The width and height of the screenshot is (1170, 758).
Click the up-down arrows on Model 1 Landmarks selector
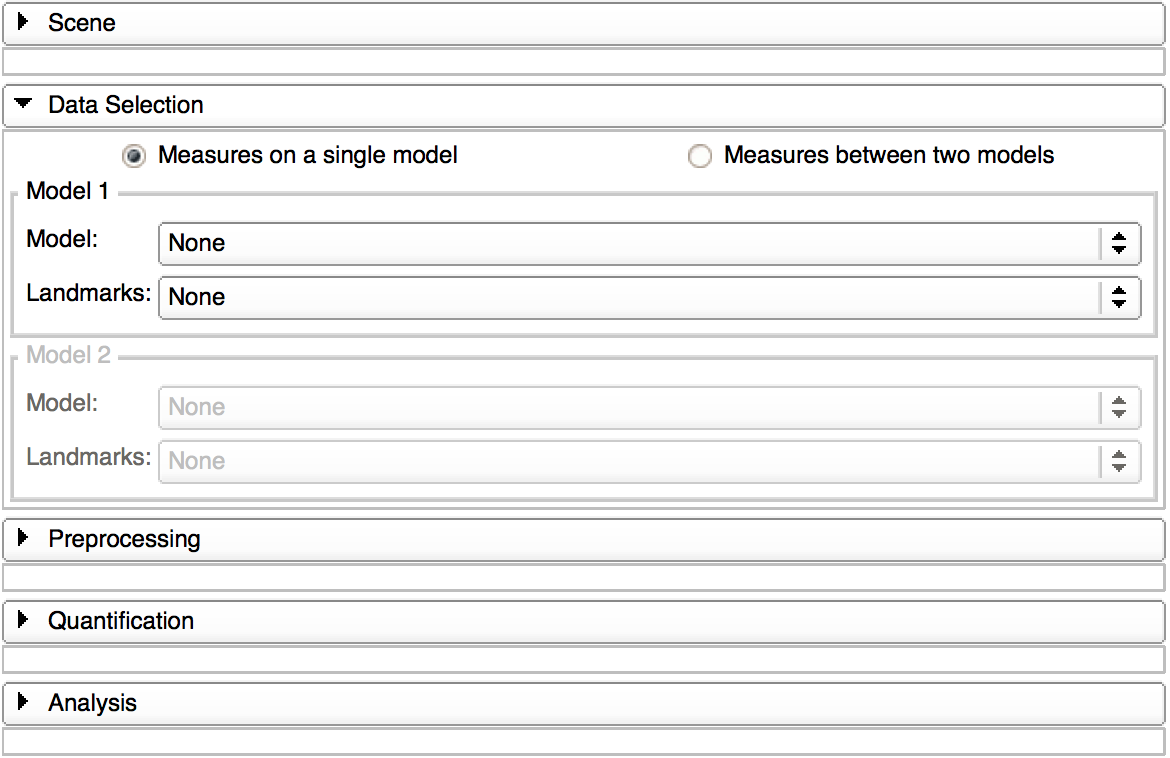point(1119,297)
